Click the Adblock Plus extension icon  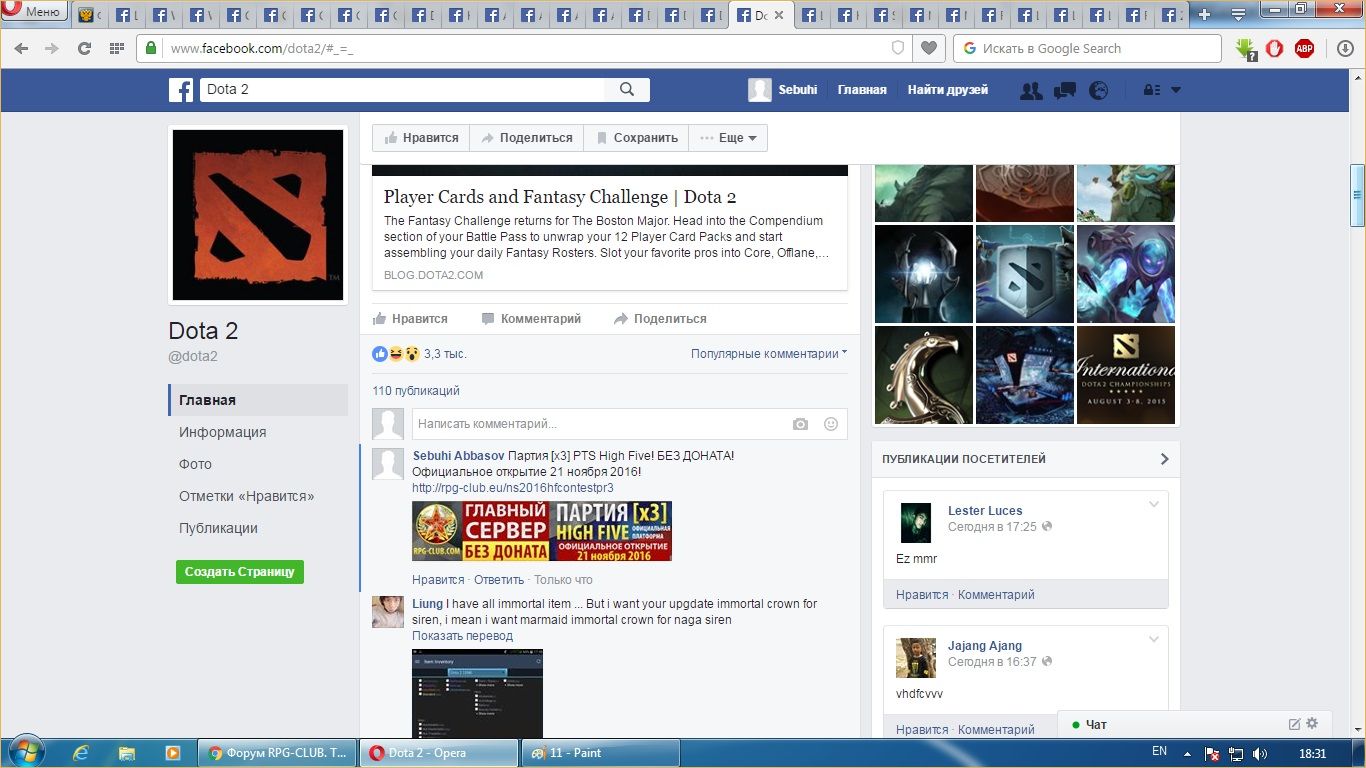[x=1304, y=48]
